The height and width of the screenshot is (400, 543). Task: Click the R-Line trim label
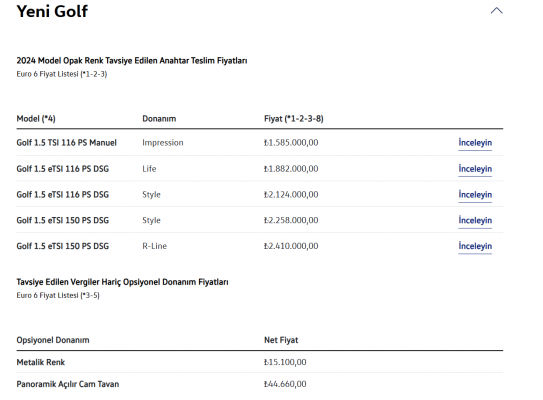click(154, 246)
